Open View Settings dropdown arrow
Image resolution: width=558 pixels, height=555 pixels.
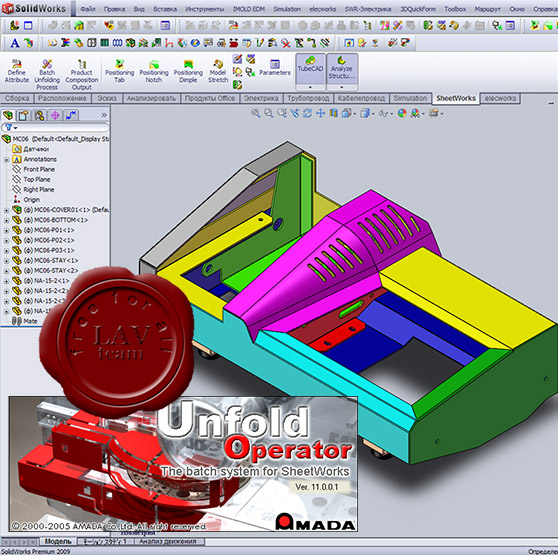(442, 114)
